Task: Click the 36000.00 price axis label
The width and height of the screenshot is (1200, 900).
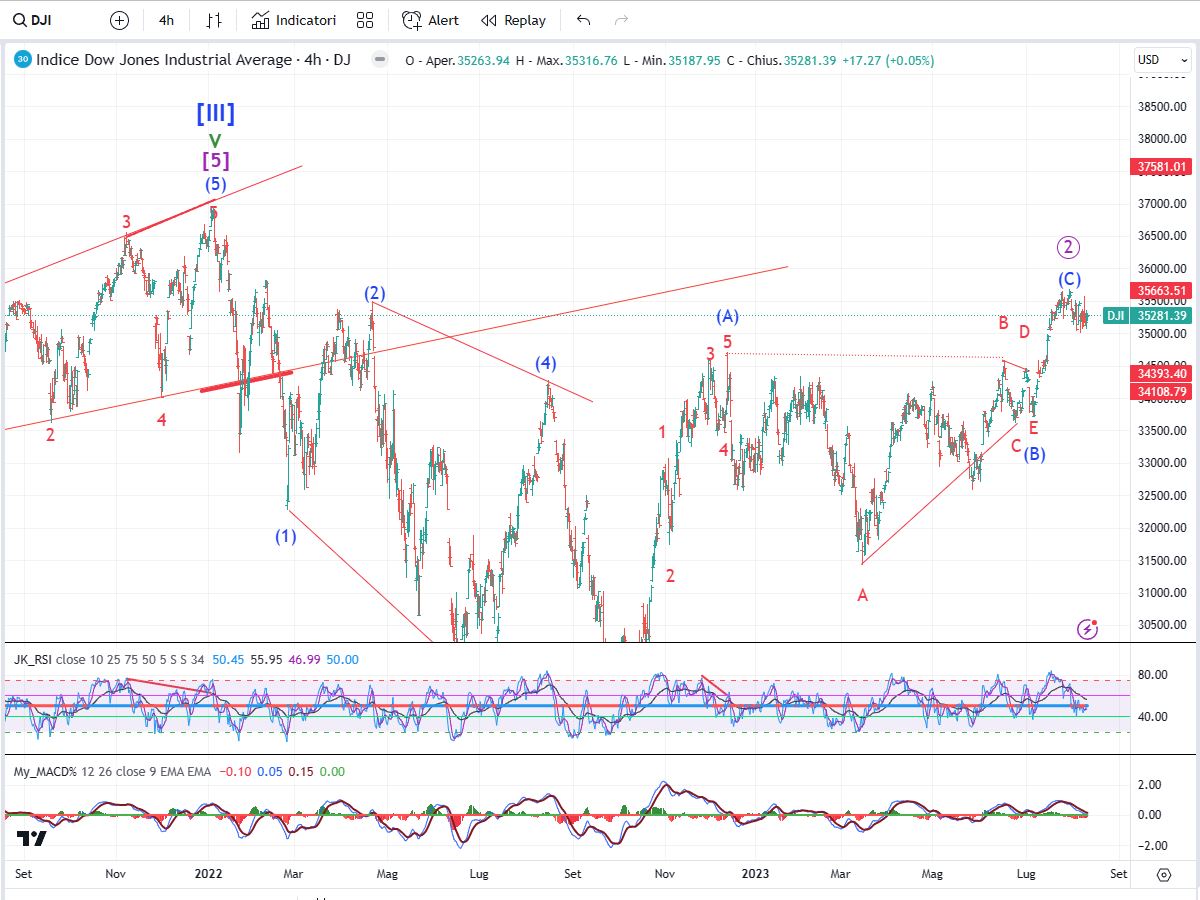Action: tap(1161, 269)
